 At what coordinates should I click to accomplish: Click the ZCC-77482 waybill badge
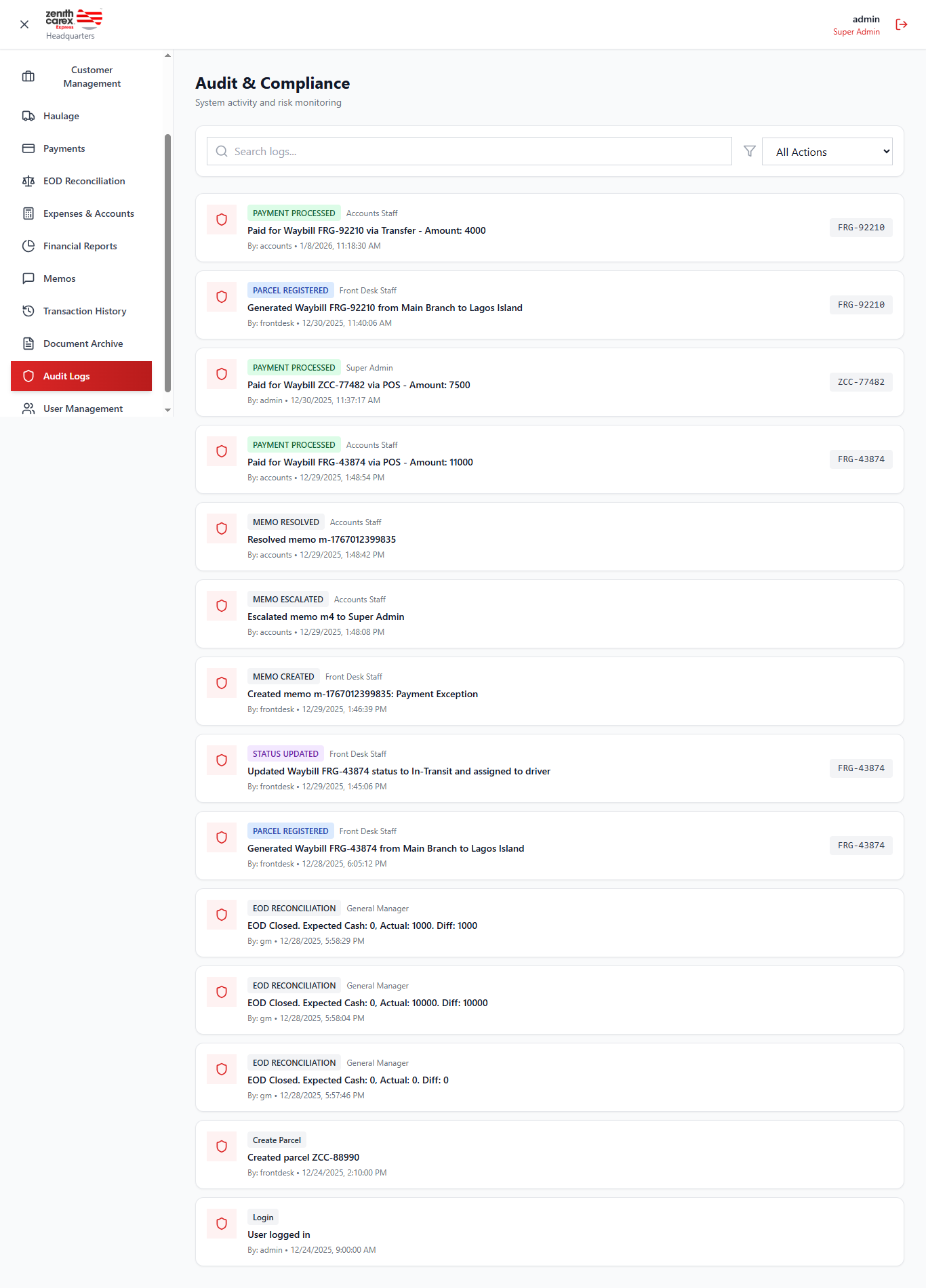pyautogui.click(x=861, y=382)
